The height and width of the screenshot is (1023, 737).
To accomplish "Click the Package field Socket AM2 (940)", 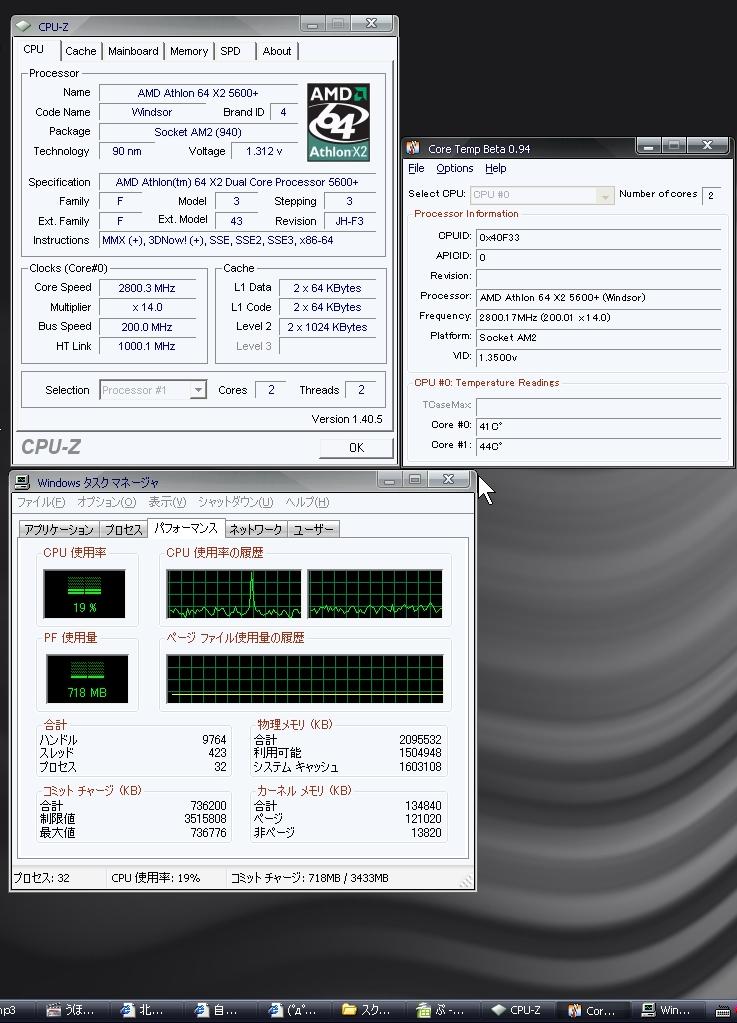I will (198, 132).
